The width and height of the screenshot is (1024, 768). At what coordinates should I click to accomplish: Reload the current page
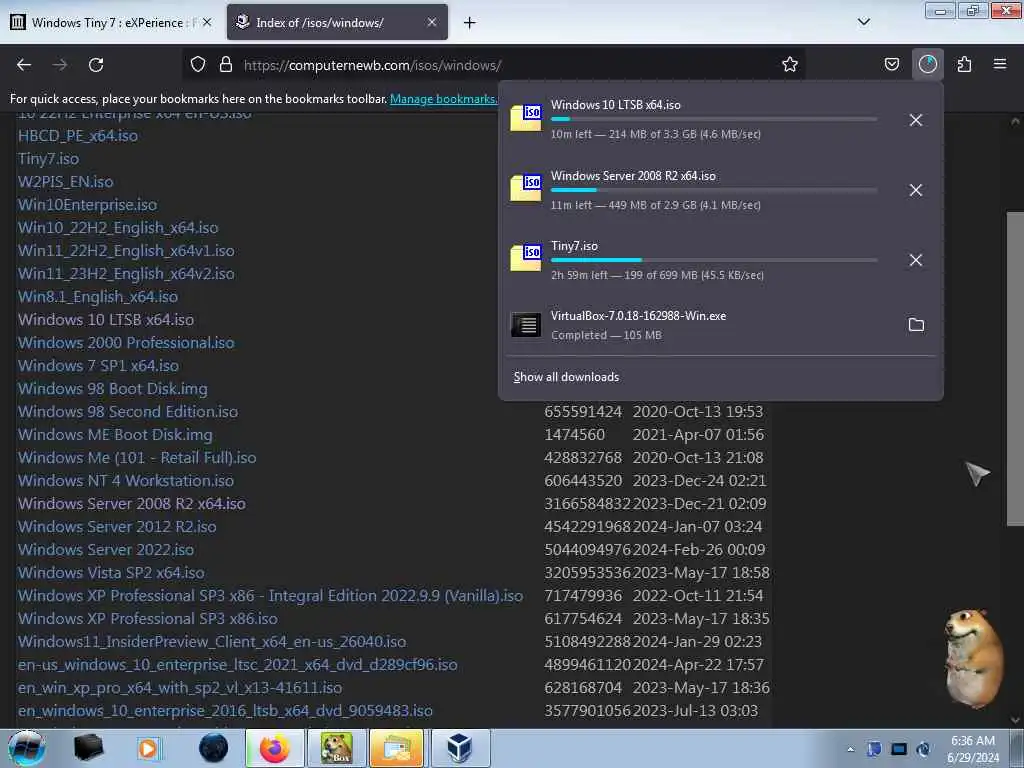pos(96,65)
